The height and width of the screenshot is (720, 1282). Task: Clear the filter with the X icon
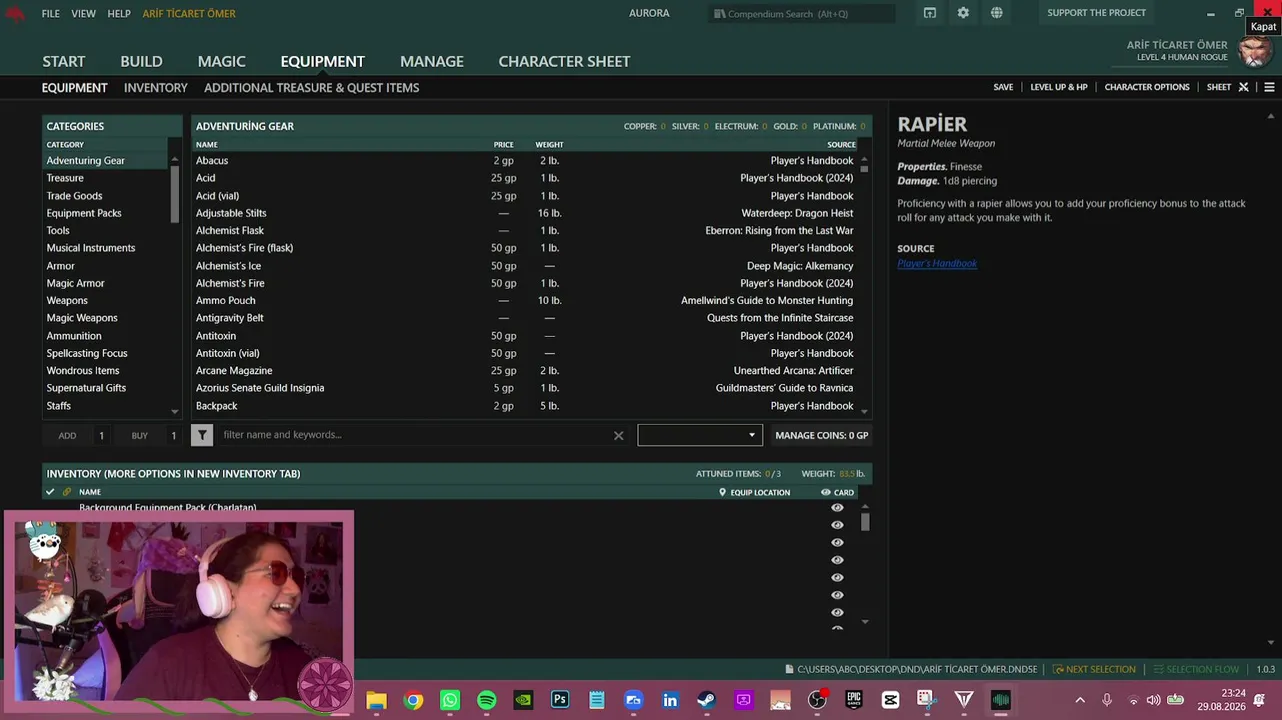(618, 435)
